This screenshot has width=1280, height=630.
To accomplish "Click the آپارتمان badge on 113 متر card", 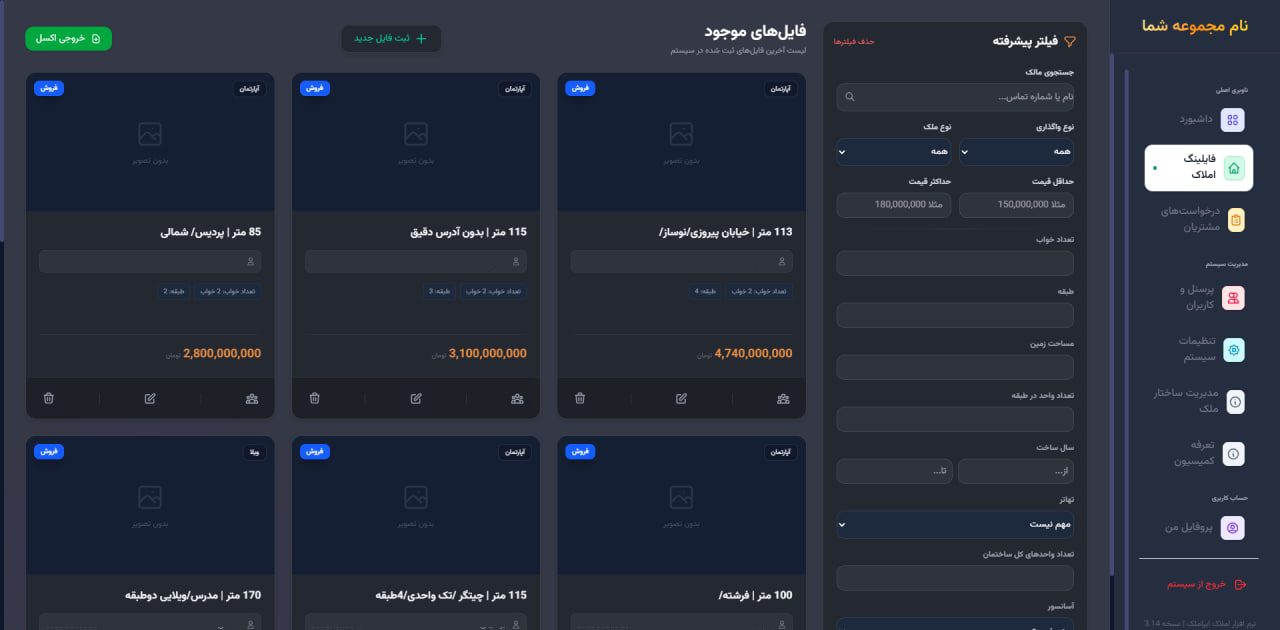I will tap(782, 89).
